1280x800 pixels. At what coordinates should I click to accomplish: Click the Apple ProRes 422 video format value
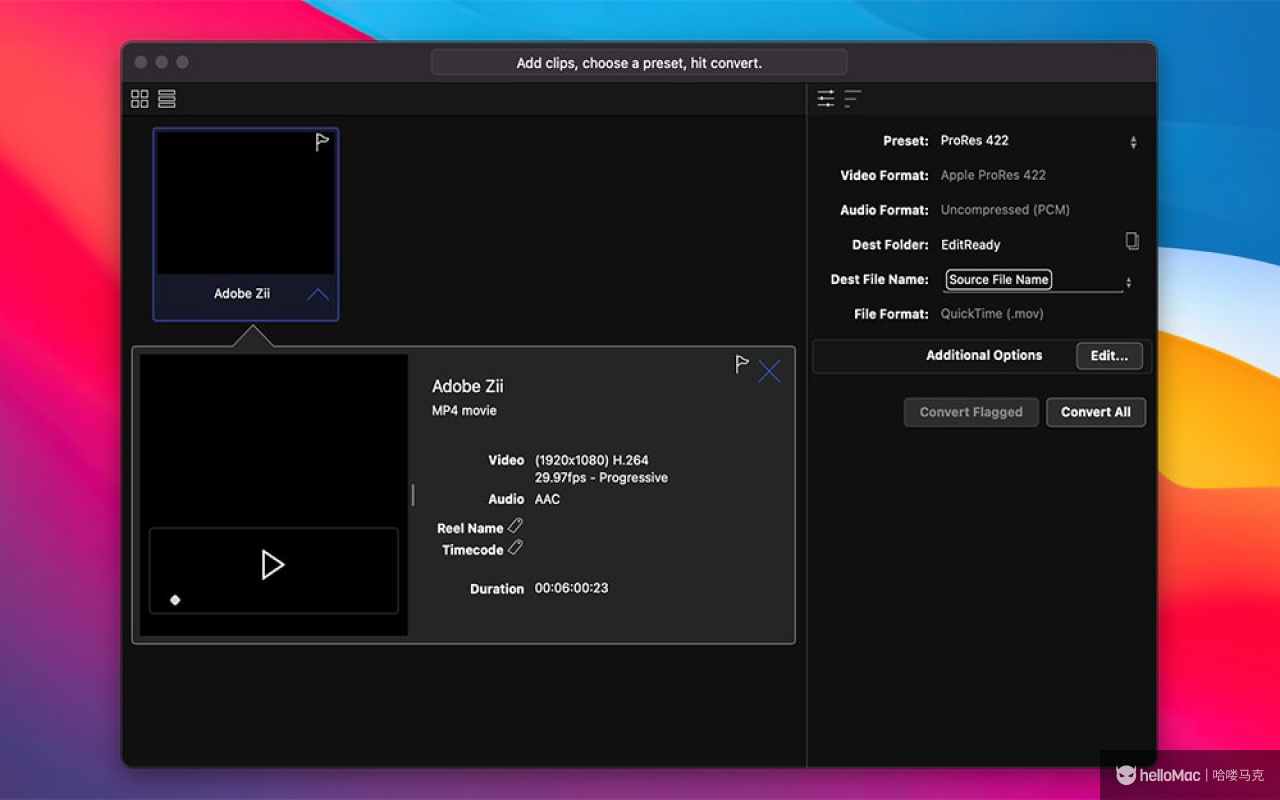pos(993,175)
